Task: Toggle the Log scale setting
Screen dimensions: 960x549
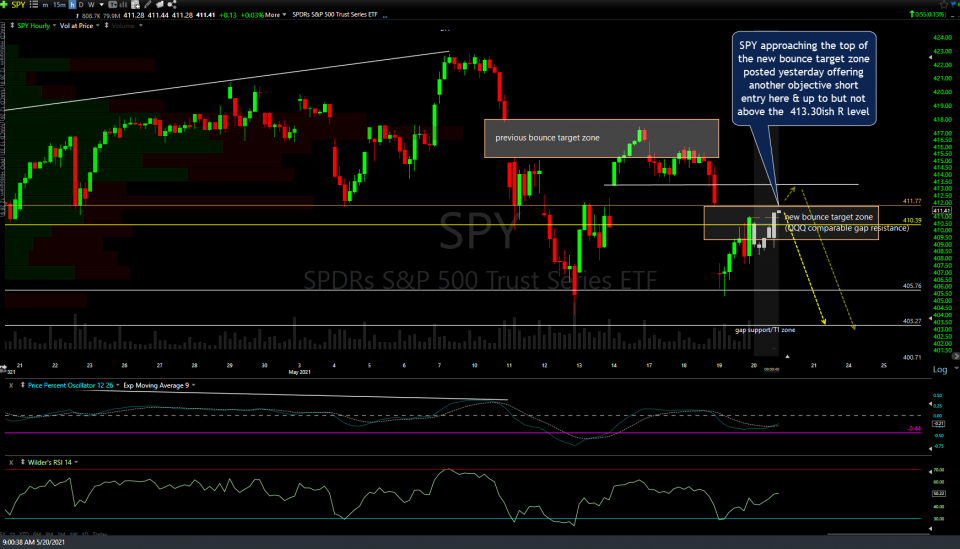Action: [940, 369]
